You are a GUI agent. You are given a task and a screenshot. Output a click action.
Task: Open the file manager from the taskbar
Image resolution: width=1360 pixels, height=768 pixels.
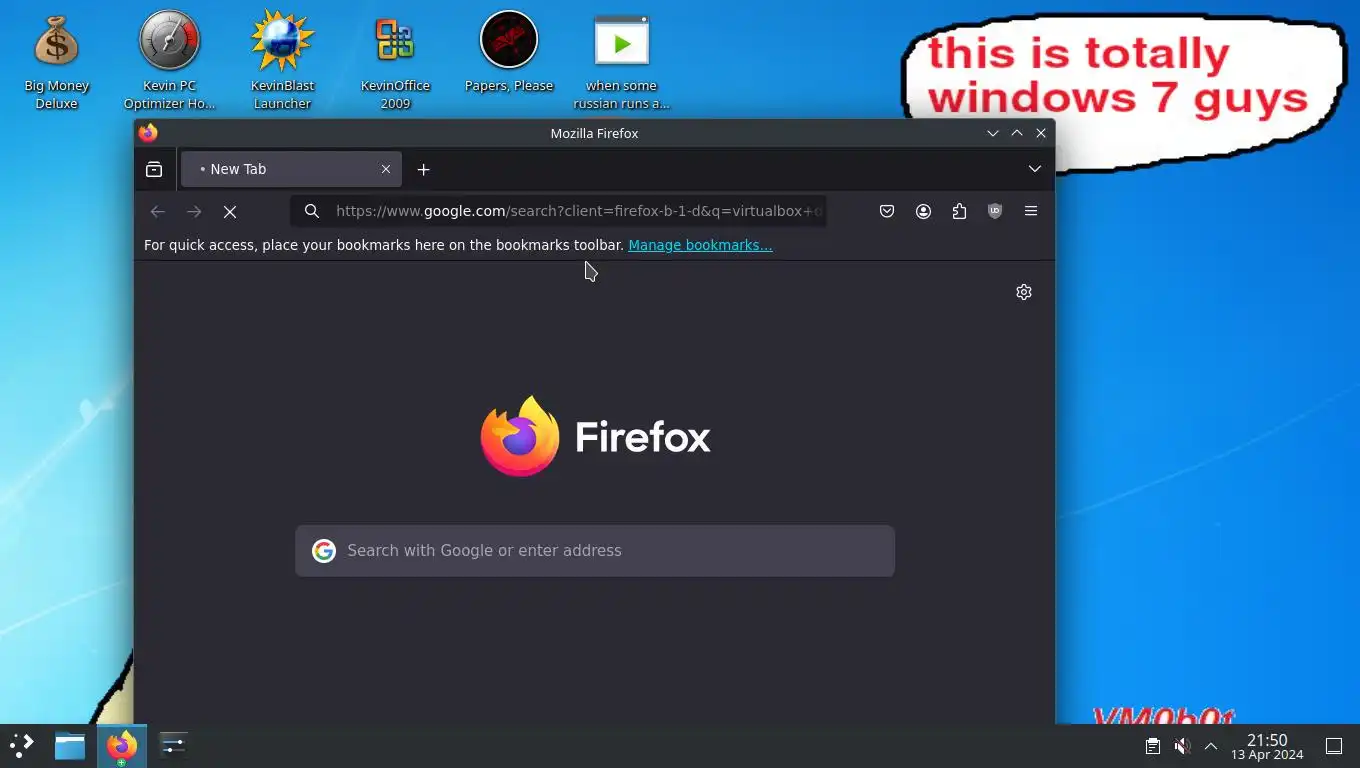[x=70, y=745]
